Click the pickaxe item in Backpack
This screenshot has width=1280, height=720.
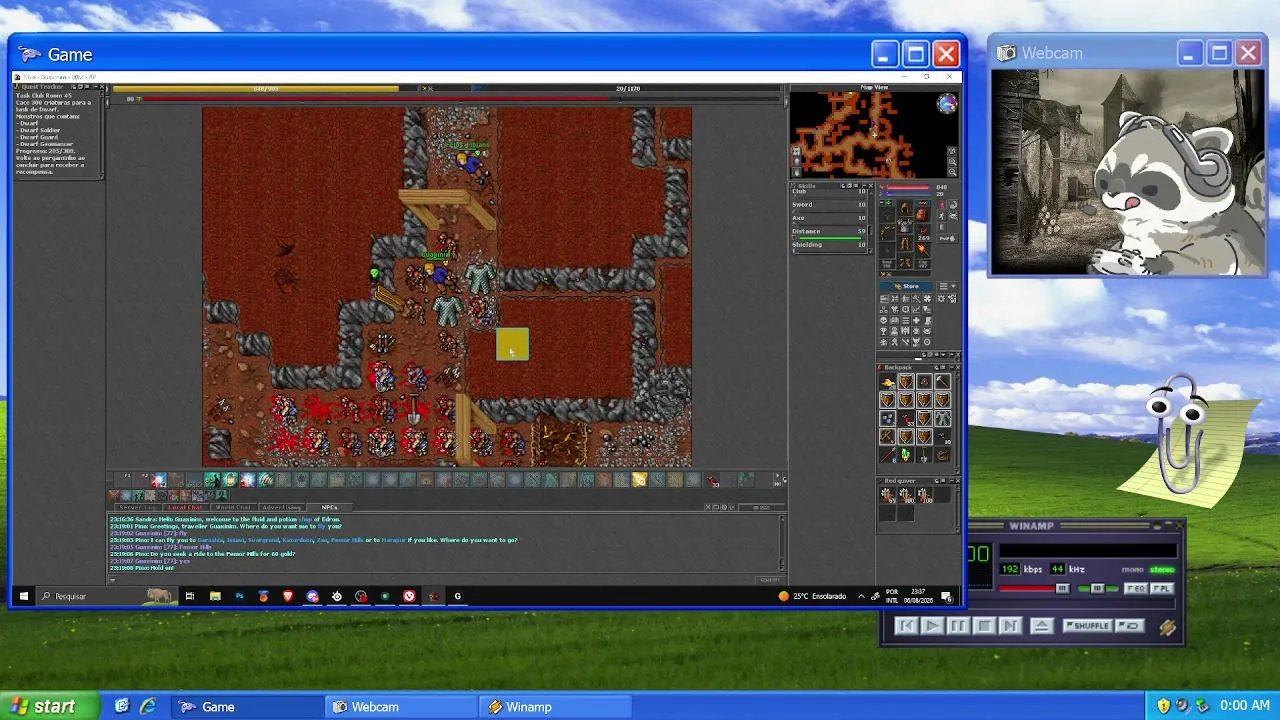tap(942, 382)
